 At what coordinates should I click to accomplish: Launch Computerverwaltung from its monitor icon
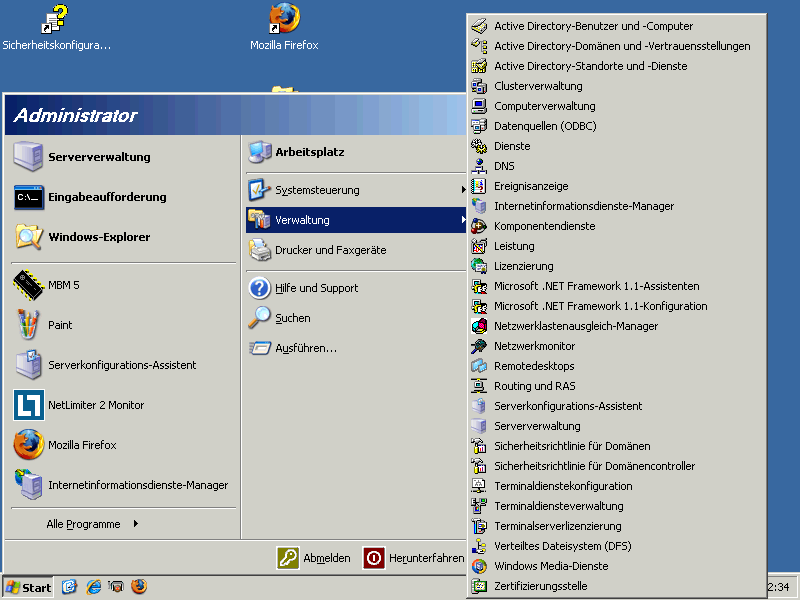coord(479,106)
